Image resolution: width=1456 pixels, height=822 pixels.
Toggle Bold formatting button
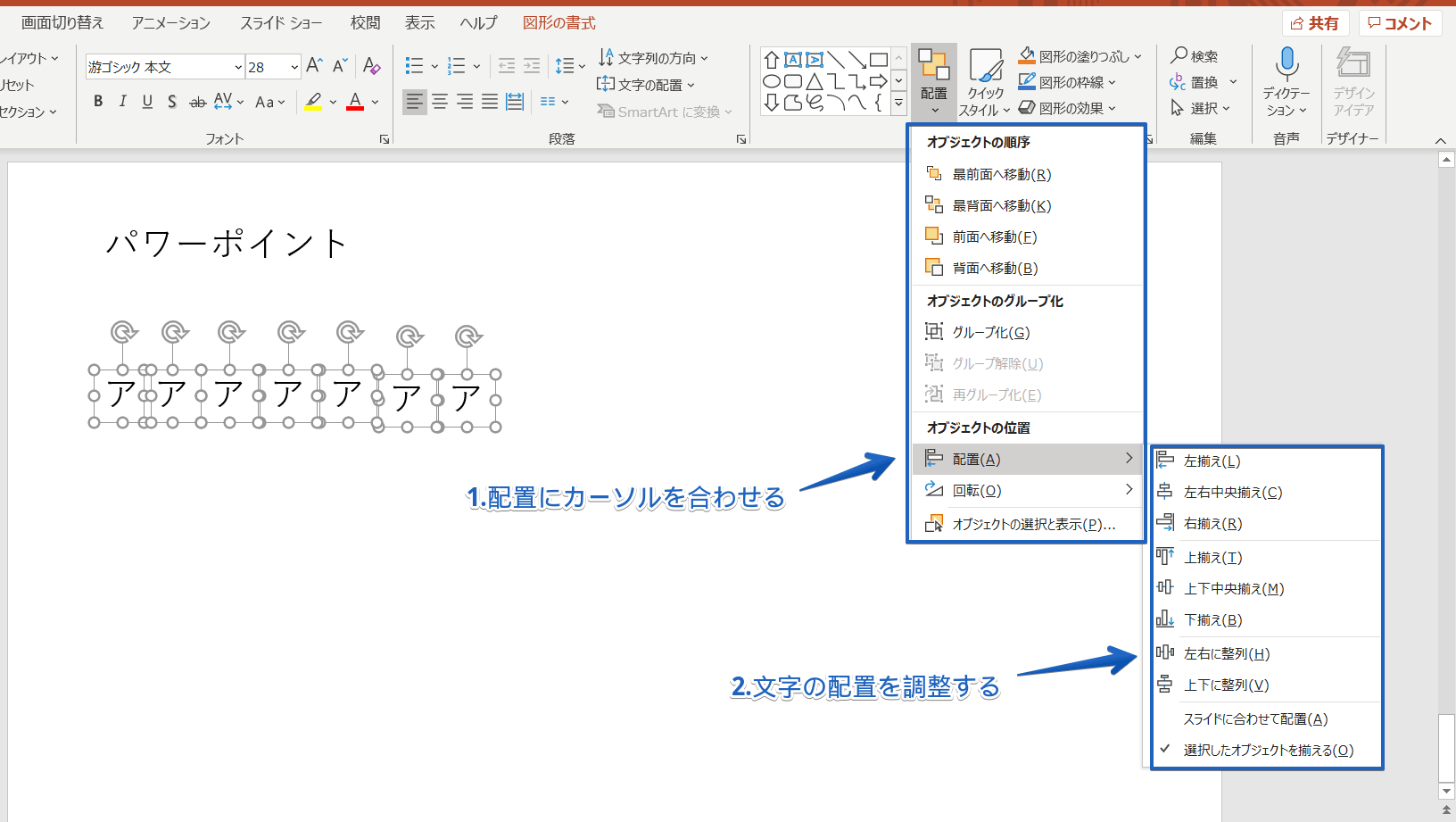tap(98, 102)
